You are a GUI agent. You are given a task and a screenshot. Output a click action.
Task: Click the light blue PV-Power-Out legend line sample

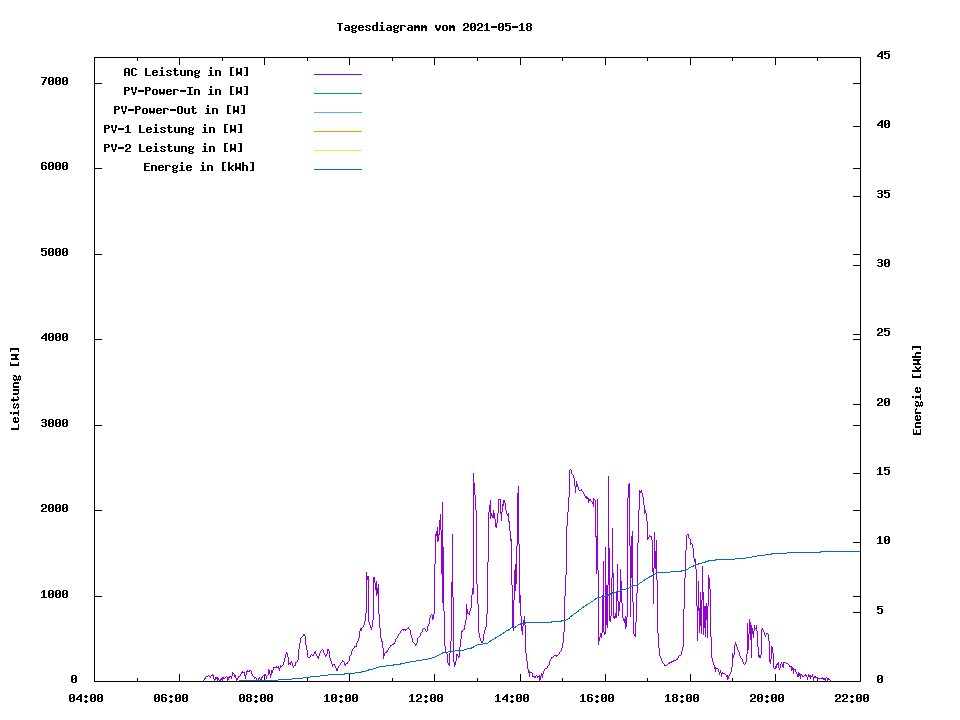tap(337, 112)
